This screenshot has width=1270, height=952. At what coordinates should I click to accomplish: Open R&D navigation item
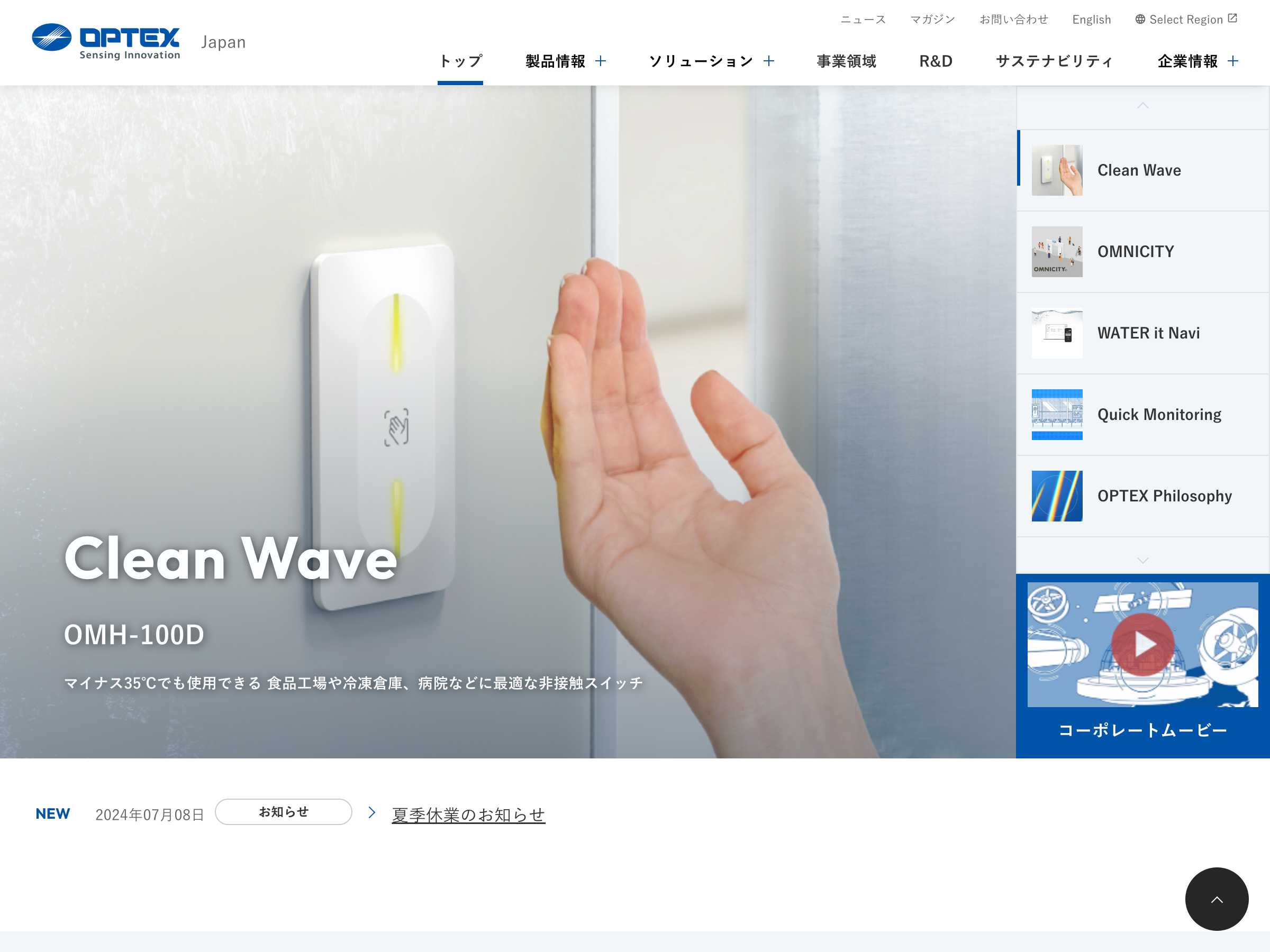pyautogui.click(x=936, y=61)
